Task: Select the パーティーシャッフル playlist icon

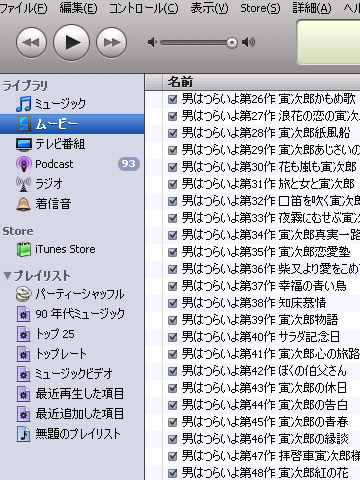Action: click(x=24, y=294)
